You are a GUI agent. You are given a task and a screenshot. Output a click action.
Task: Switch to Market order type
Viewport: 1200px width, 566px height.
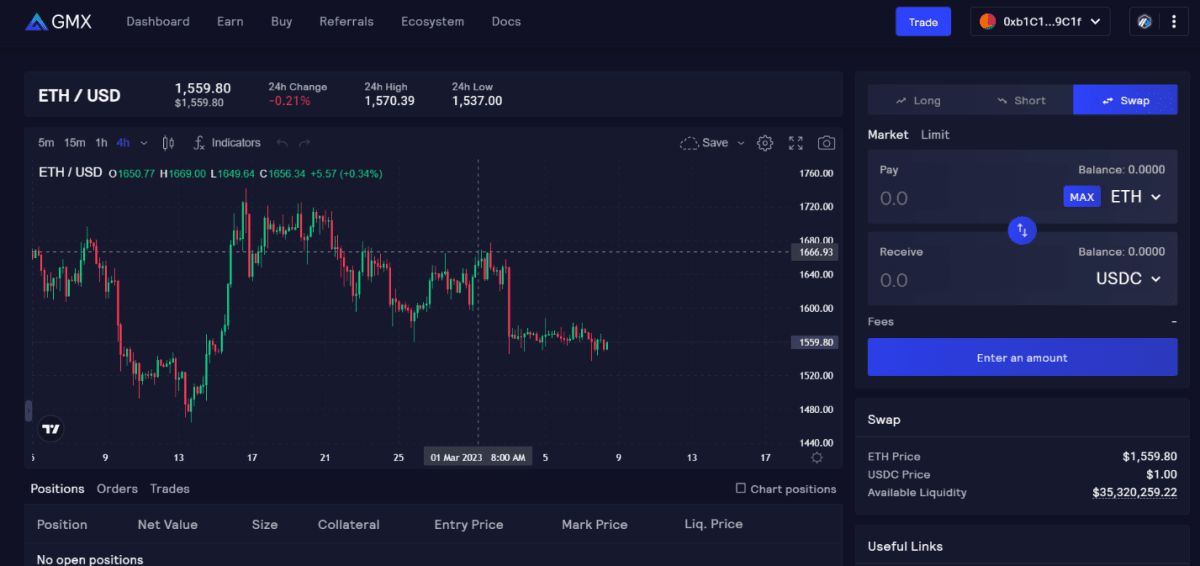[888, 134]
